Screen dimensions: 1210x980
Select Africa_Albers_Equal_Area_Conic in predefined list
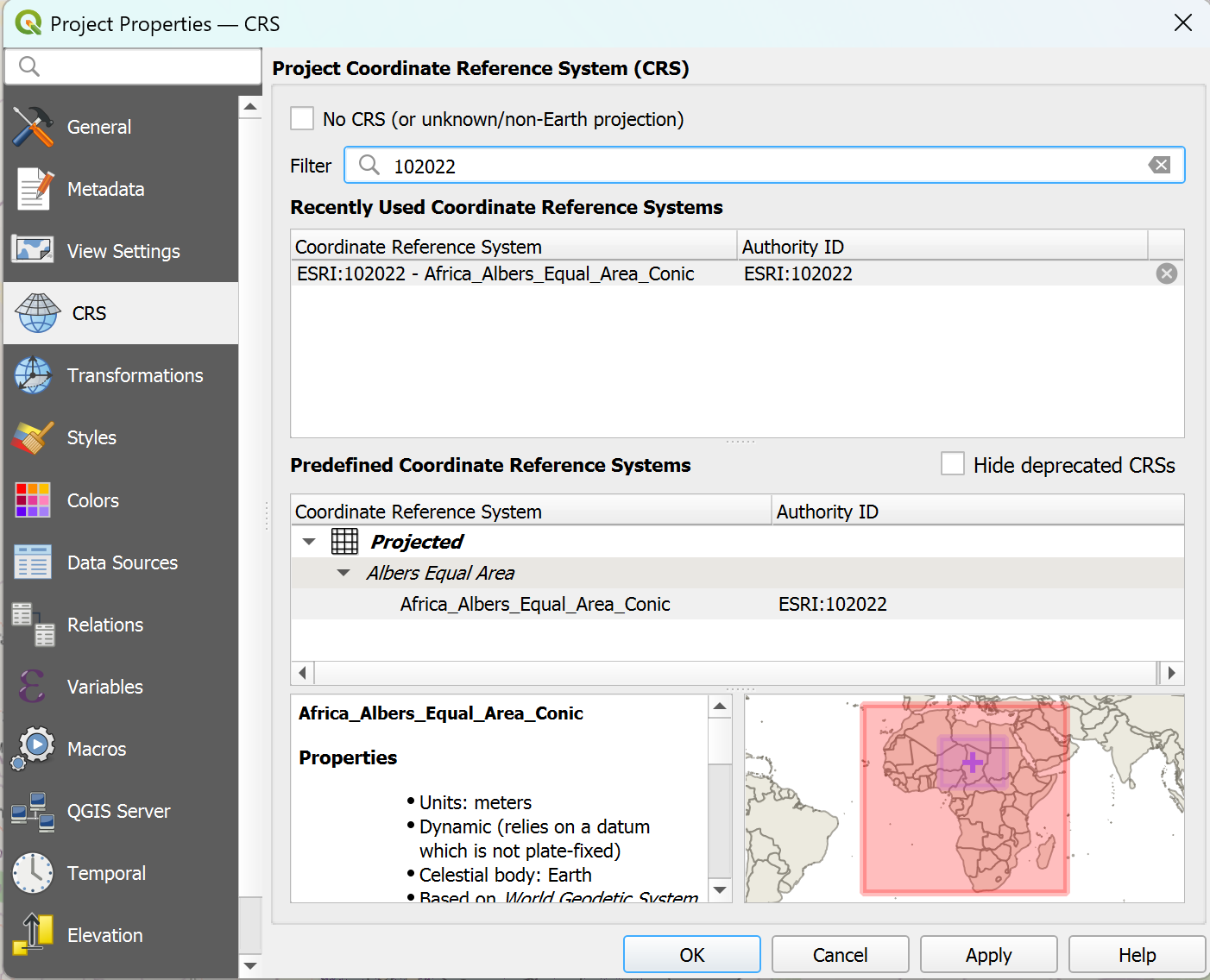coord(535,604)
